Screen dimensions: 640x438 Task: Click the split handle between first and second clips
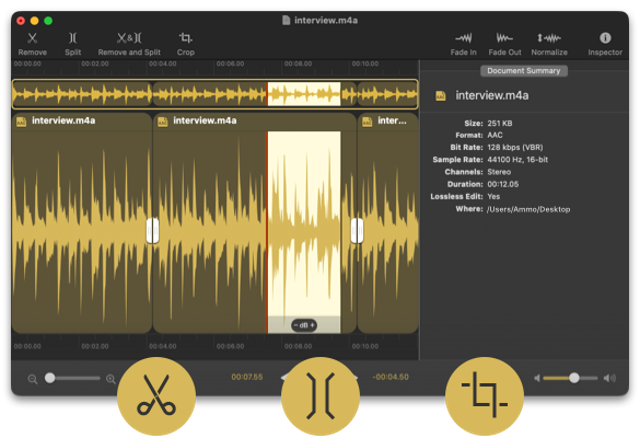153,231
